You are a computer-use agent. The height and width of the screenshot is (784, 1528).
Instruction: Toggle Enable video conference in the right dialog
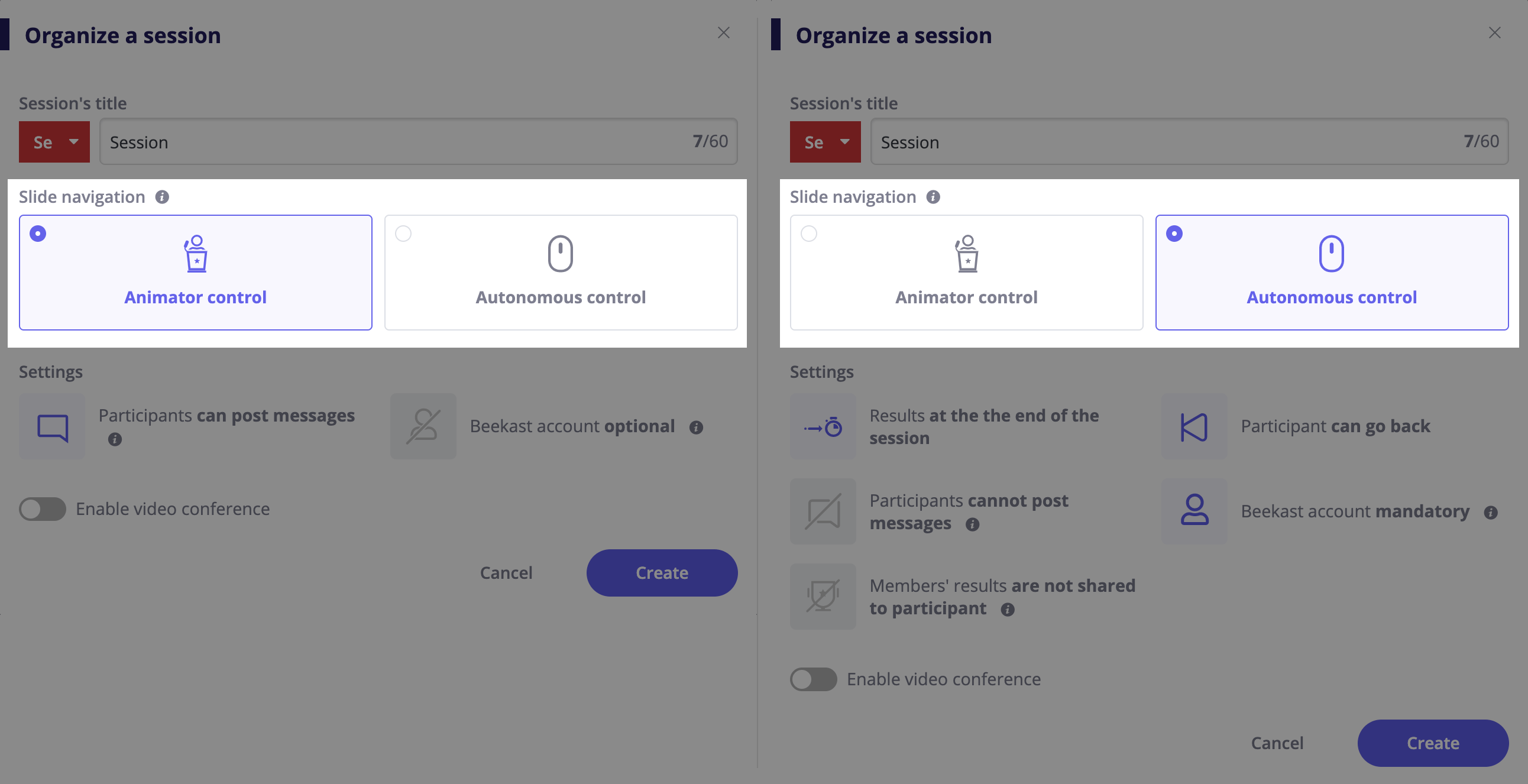click(x=813, y=679)
